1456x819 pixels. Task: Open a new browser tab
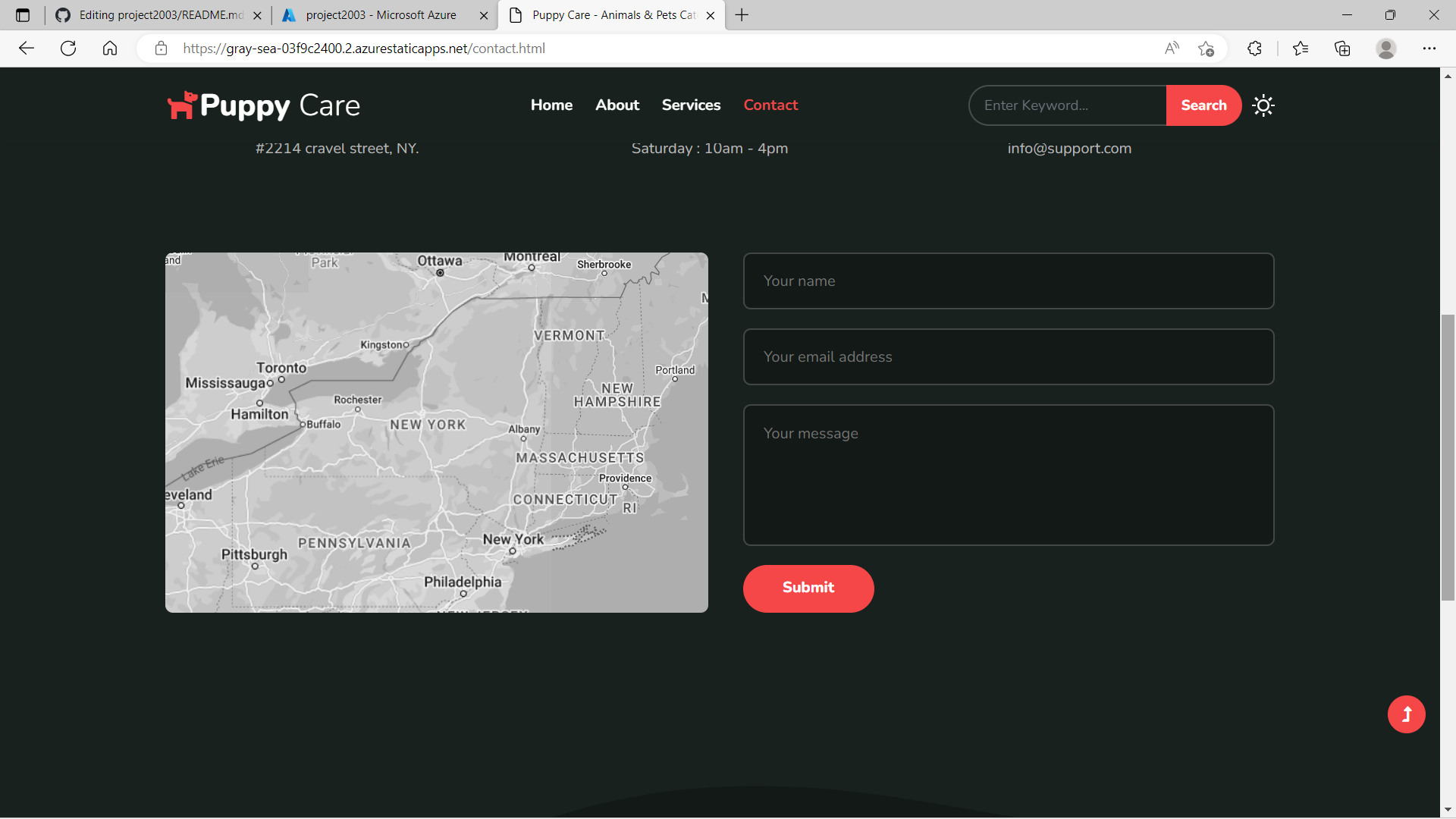(x=741, y=14)
